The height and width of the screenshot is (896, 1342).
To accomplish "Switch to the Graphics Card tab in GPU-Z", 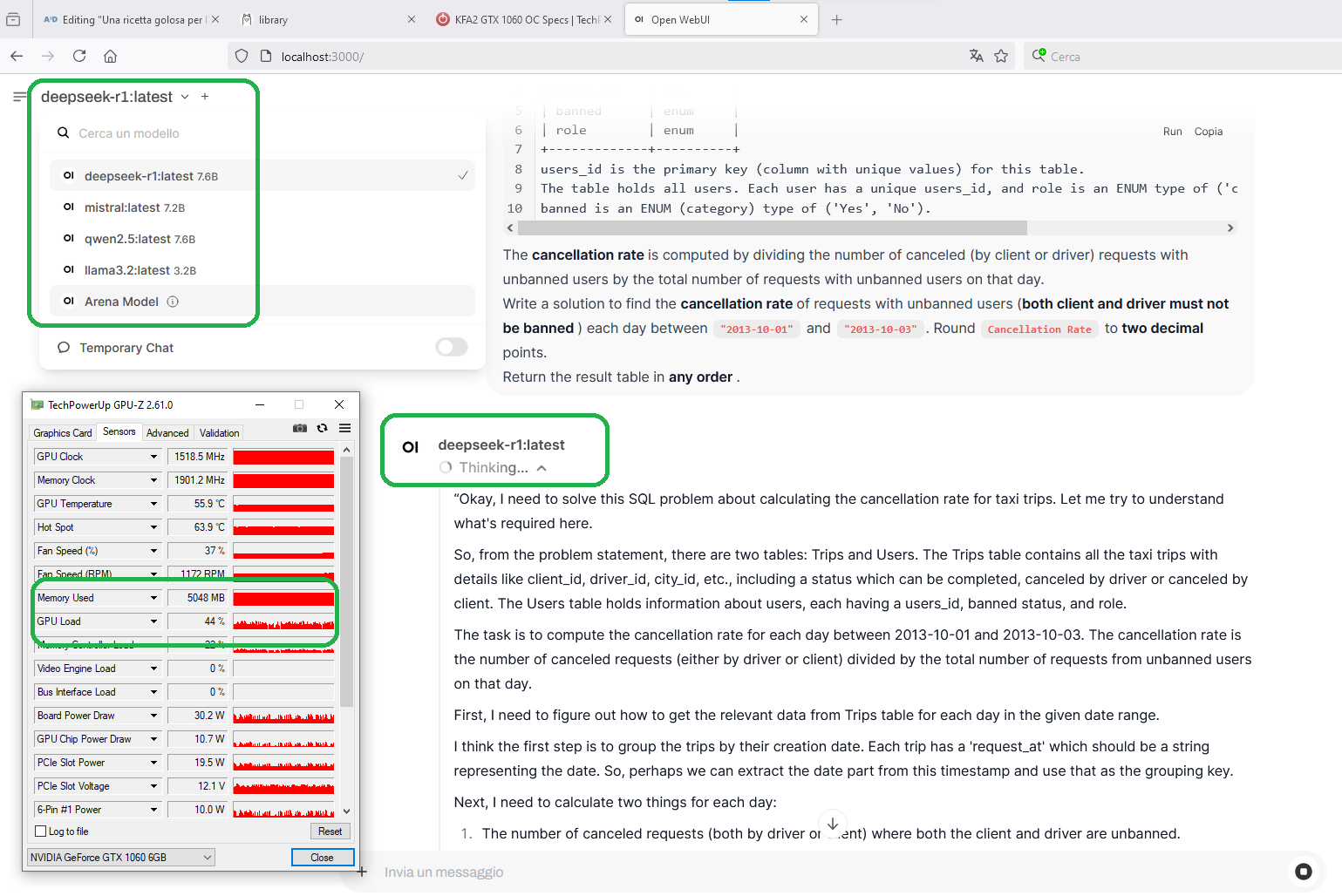I will tap(63, 433).
